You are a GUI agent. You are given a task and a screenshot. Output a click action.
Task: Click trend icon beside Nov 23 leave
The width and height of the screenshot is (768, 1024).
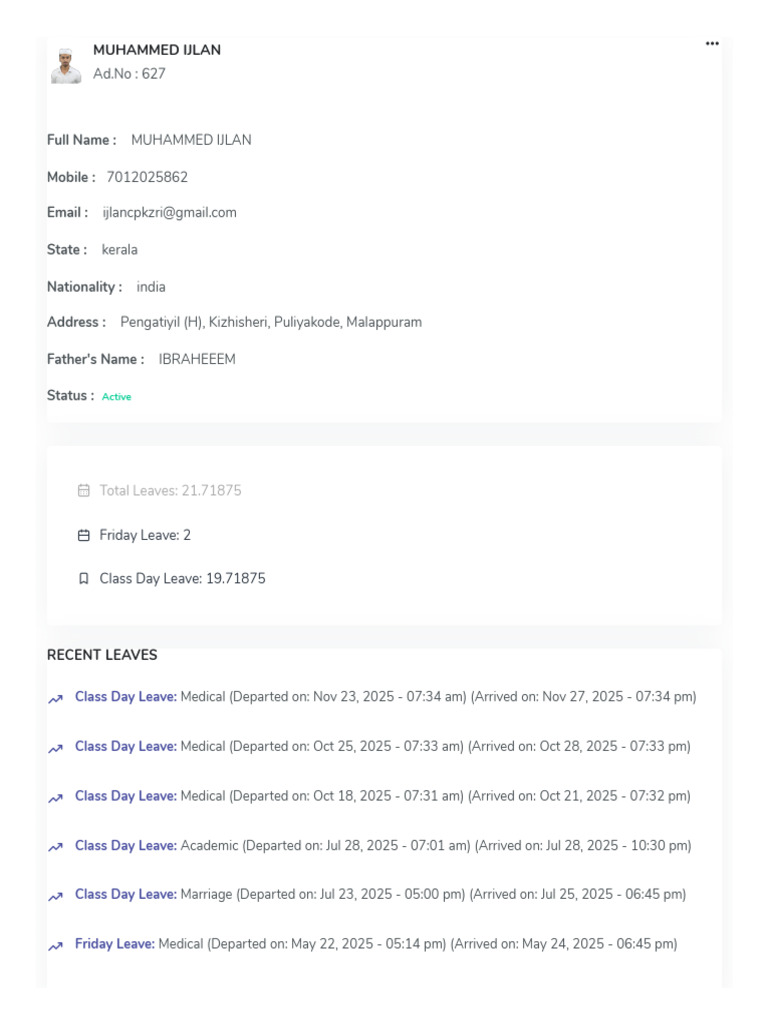coord(56,699)
